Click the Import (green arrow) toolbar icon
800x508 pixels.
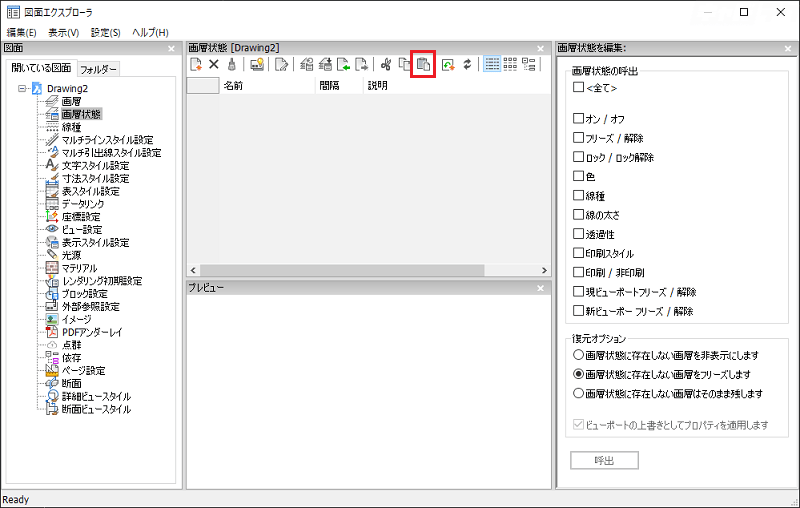coord(343,64)
